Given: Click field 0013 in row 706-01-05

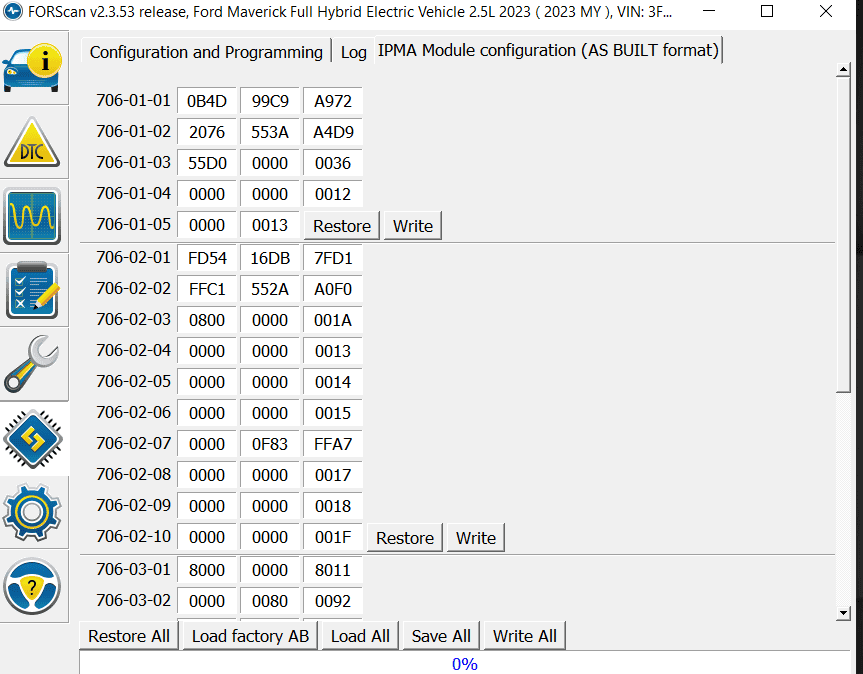Looking at the screenshot, I should pos(270,225).
